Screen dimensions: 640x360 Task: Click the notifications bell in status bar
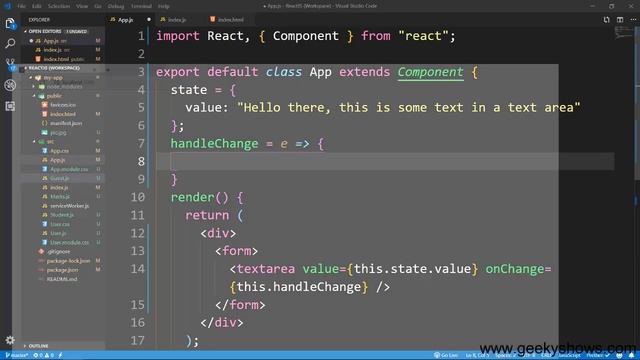pos(631,356)
